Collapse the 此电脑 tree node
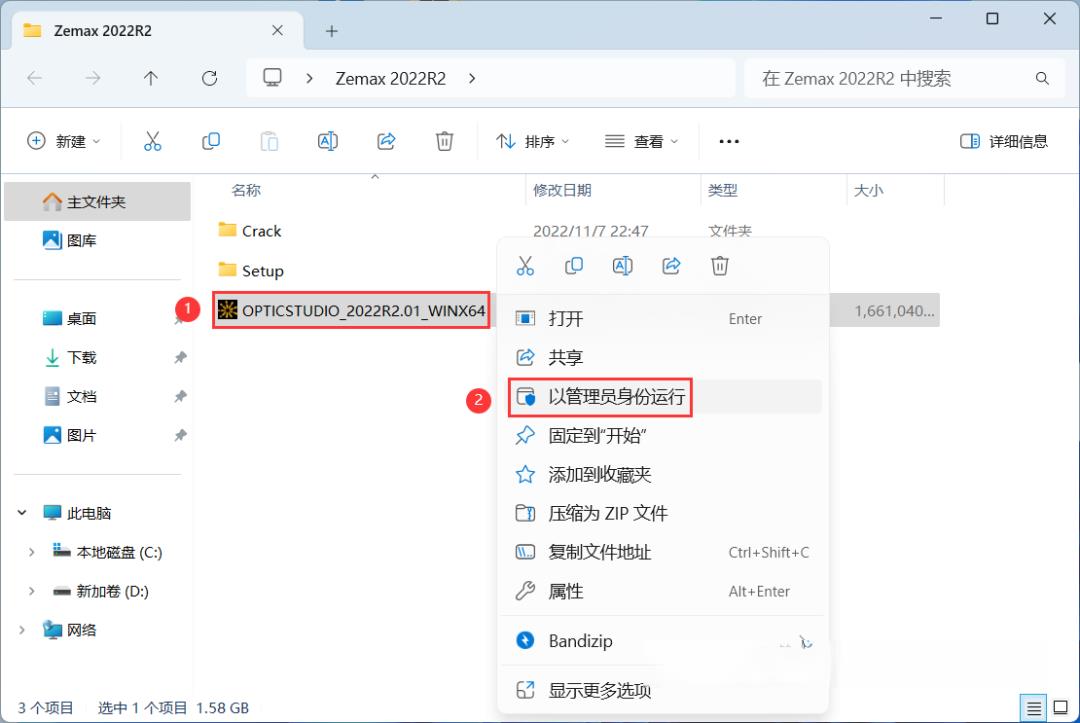This screenshot has width=1080, height=723. tap(22, 513)
